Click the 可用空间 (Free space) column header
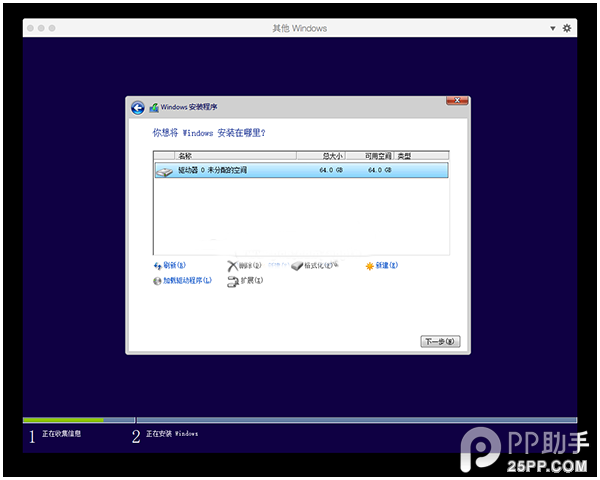This screenshot has width=600, height=480. click(x=370, y=156)
